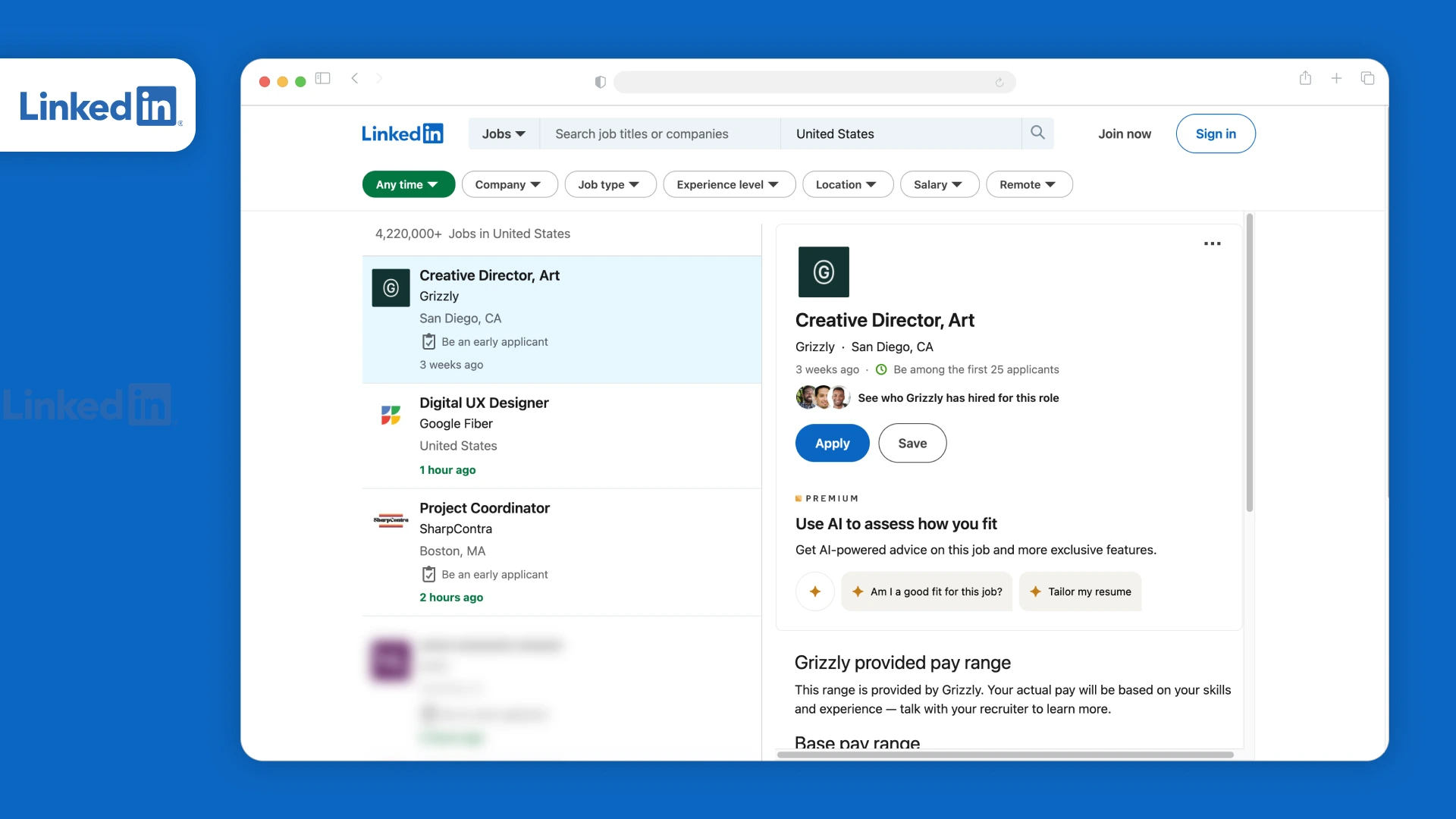Open the Job type filter
Image resolution: width=1456 pixels, height=819 pixels.
tap(610, 184)
